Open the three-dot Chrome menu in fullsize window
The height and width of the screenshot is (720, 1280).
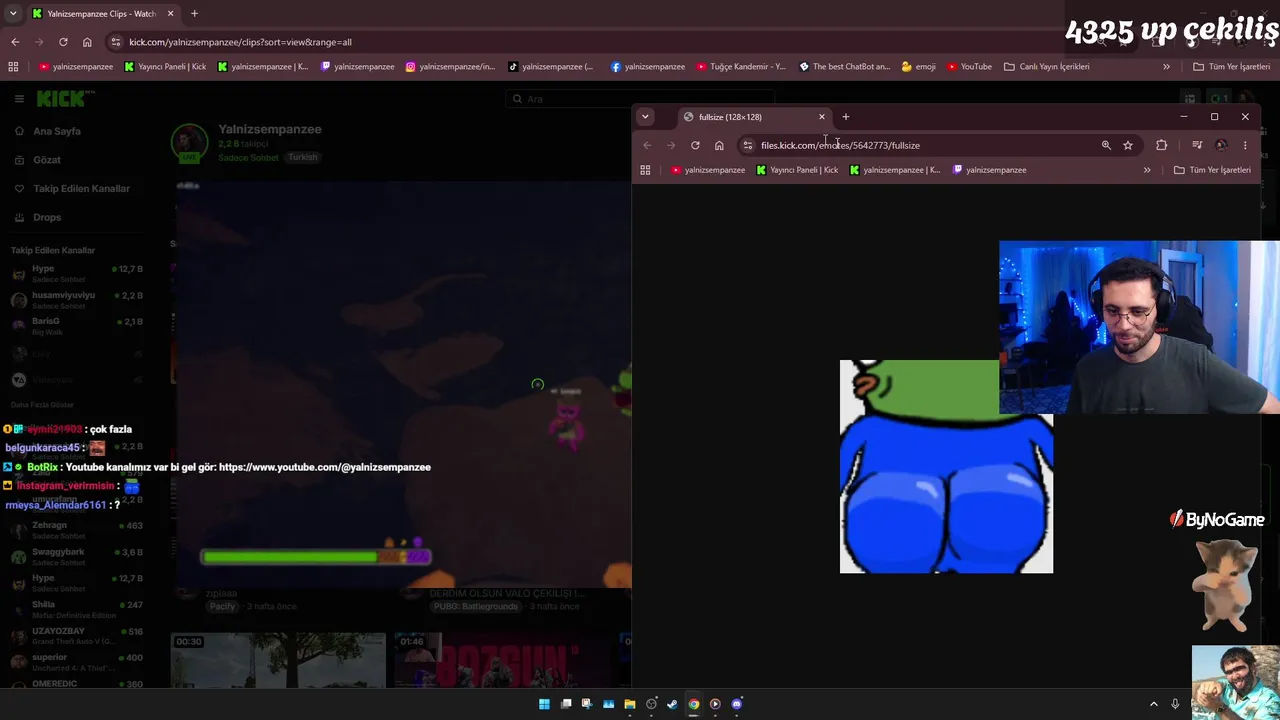click(1245, 145)
